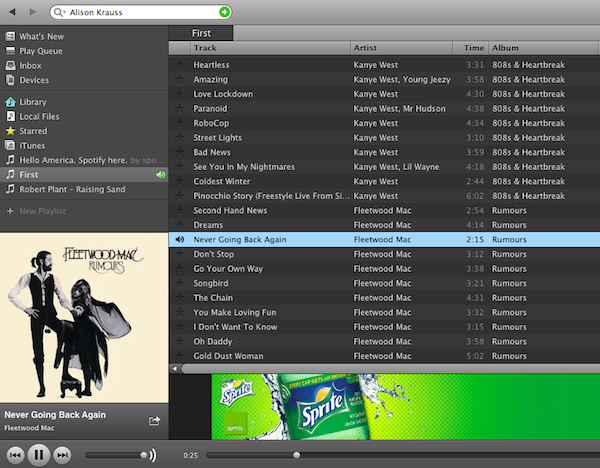
Task: Skip to the previous track
Action: click(15, 455)
